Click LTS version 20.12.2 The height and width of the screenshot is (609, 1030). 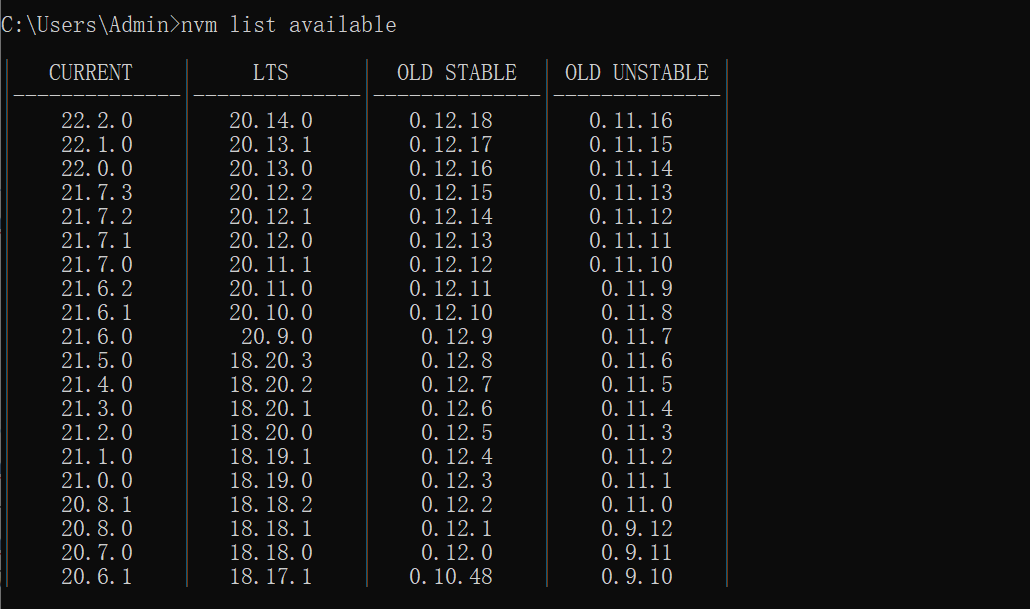pos(271,192)
